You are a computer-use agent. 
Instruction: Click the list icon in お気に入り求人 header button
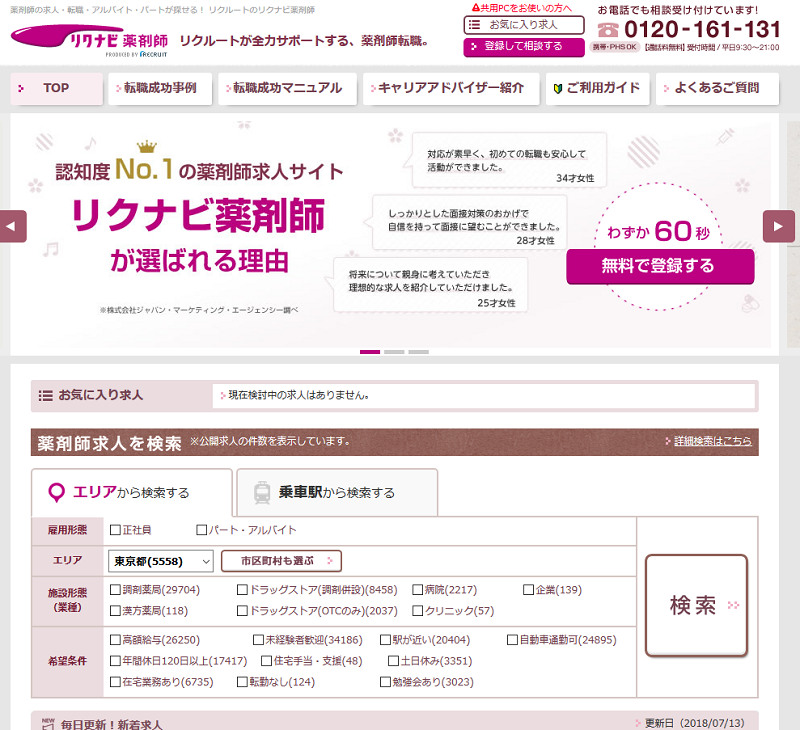coord(474,24)
